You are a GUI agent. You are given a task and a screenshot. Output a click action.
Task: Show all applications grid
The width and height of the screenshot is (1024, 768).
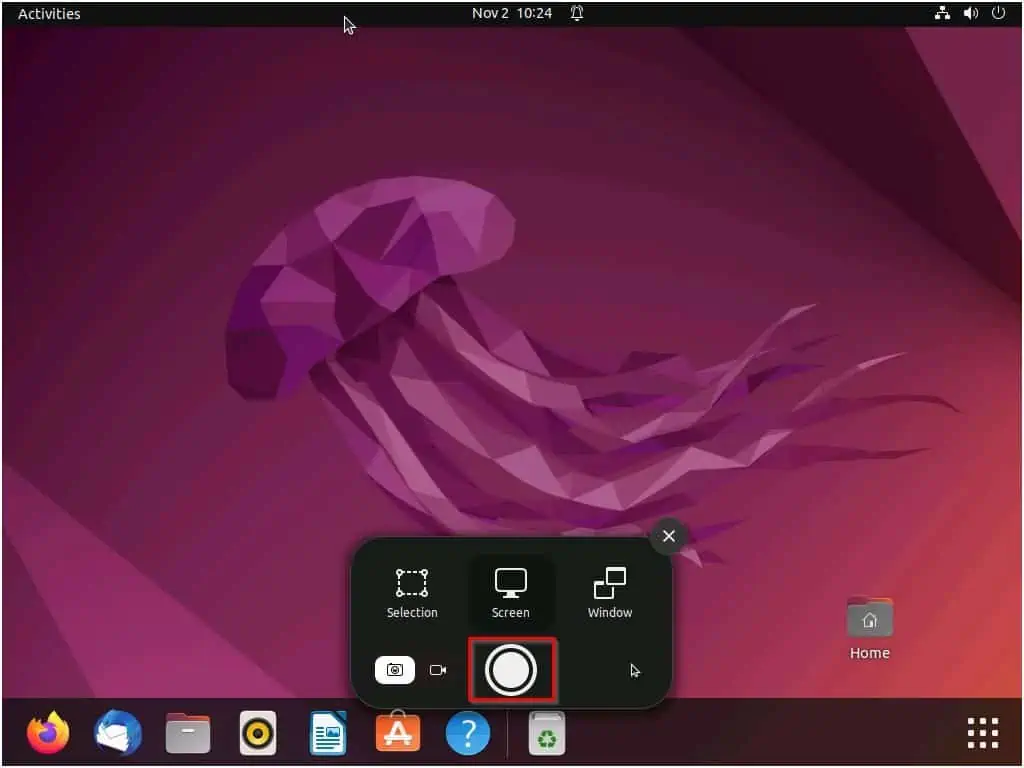(x=982, y=732)
